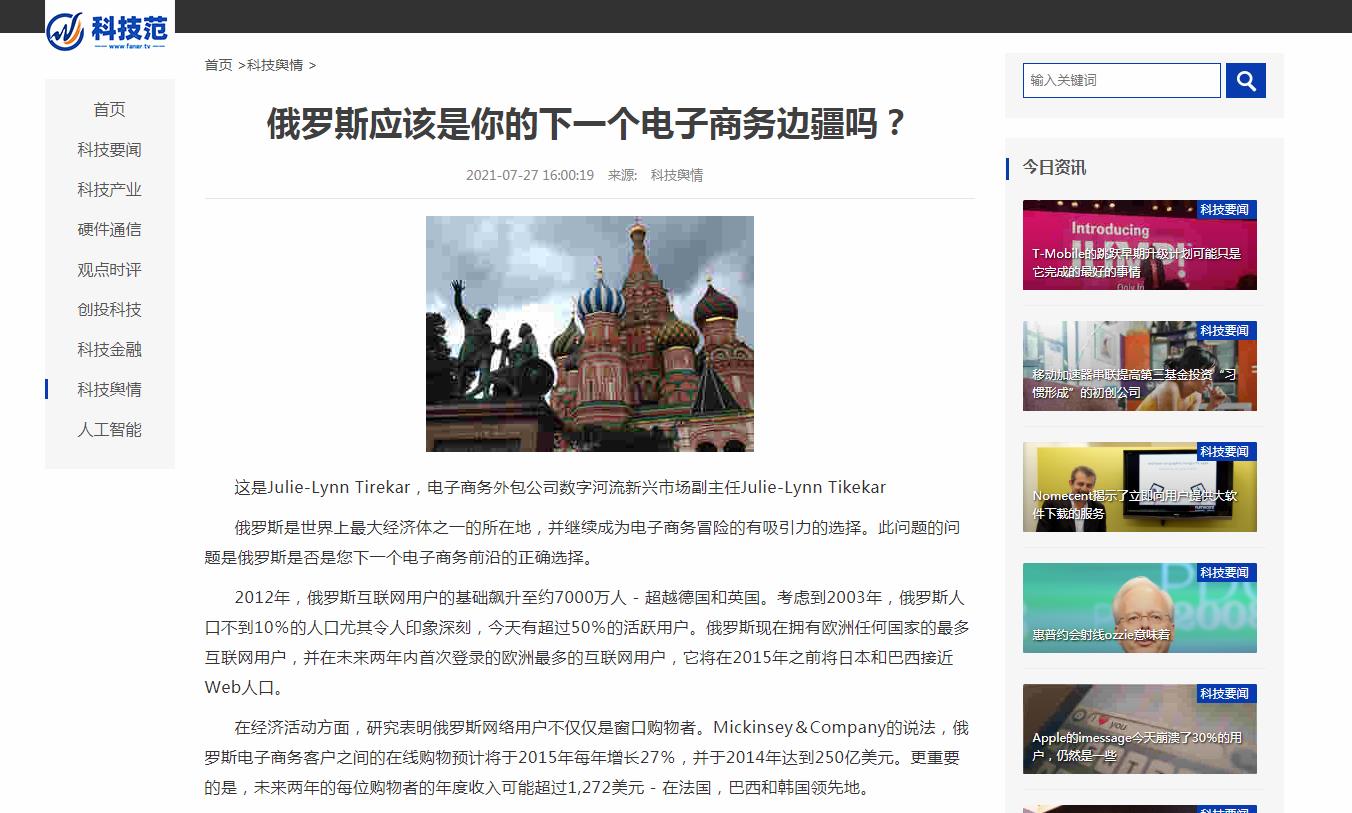
Task: Focus the 输入关键词 search field
Action: (x=1121, y=81)
